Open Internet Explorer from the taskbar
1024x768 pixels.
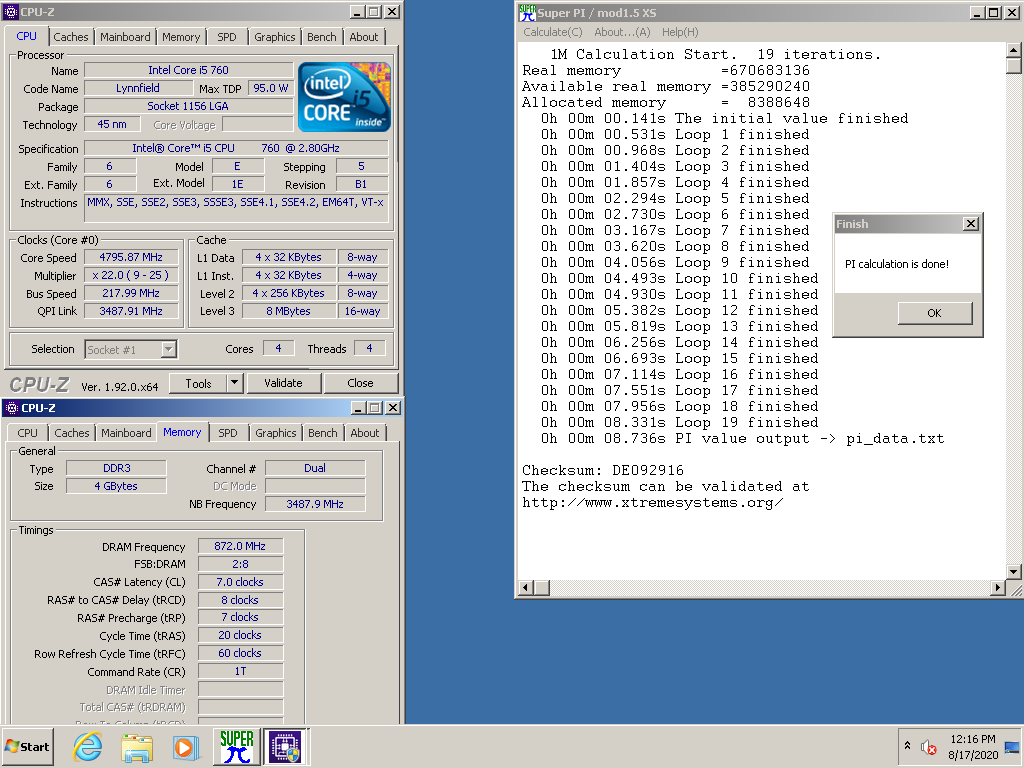pyautogui.click(x=88, y=746)
